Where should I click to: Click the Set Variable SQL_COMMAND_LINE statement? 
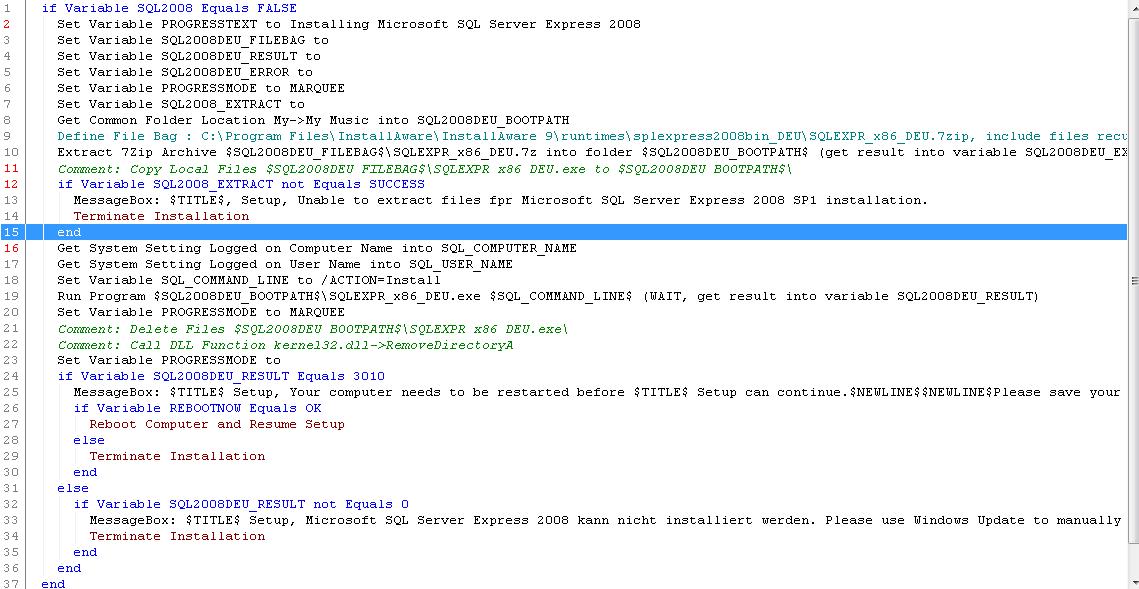point(249,280)
